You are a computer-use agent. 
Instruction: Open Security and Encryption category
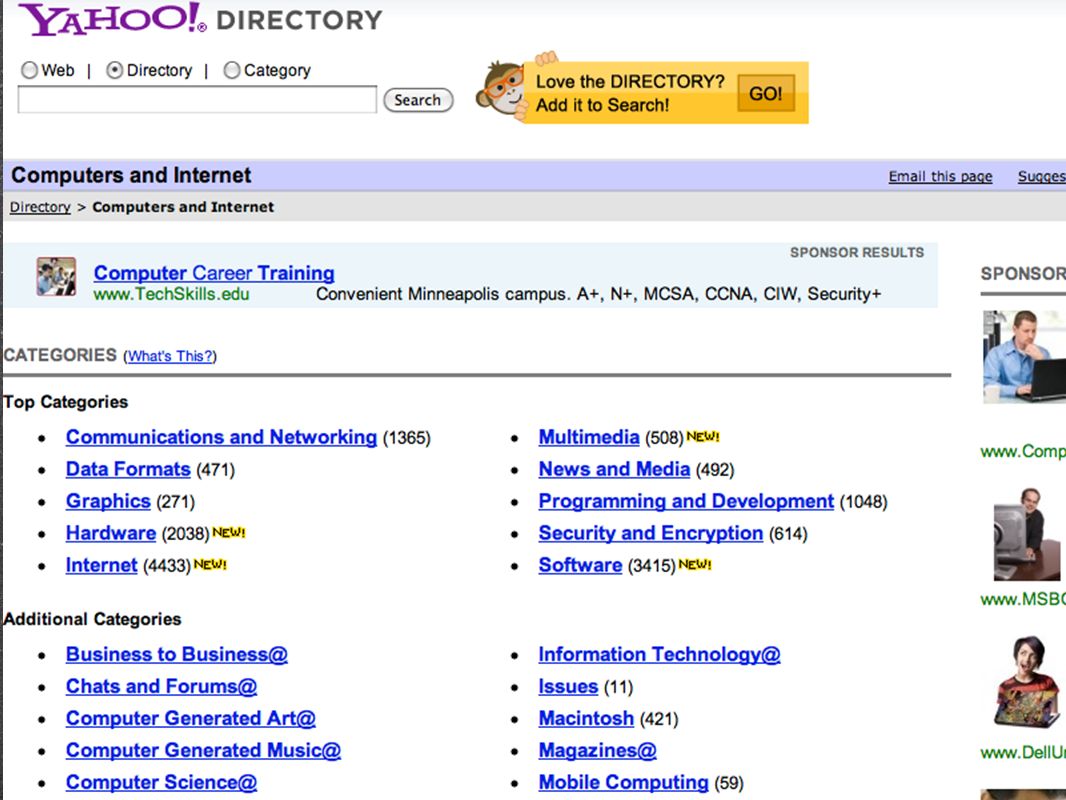651,533
